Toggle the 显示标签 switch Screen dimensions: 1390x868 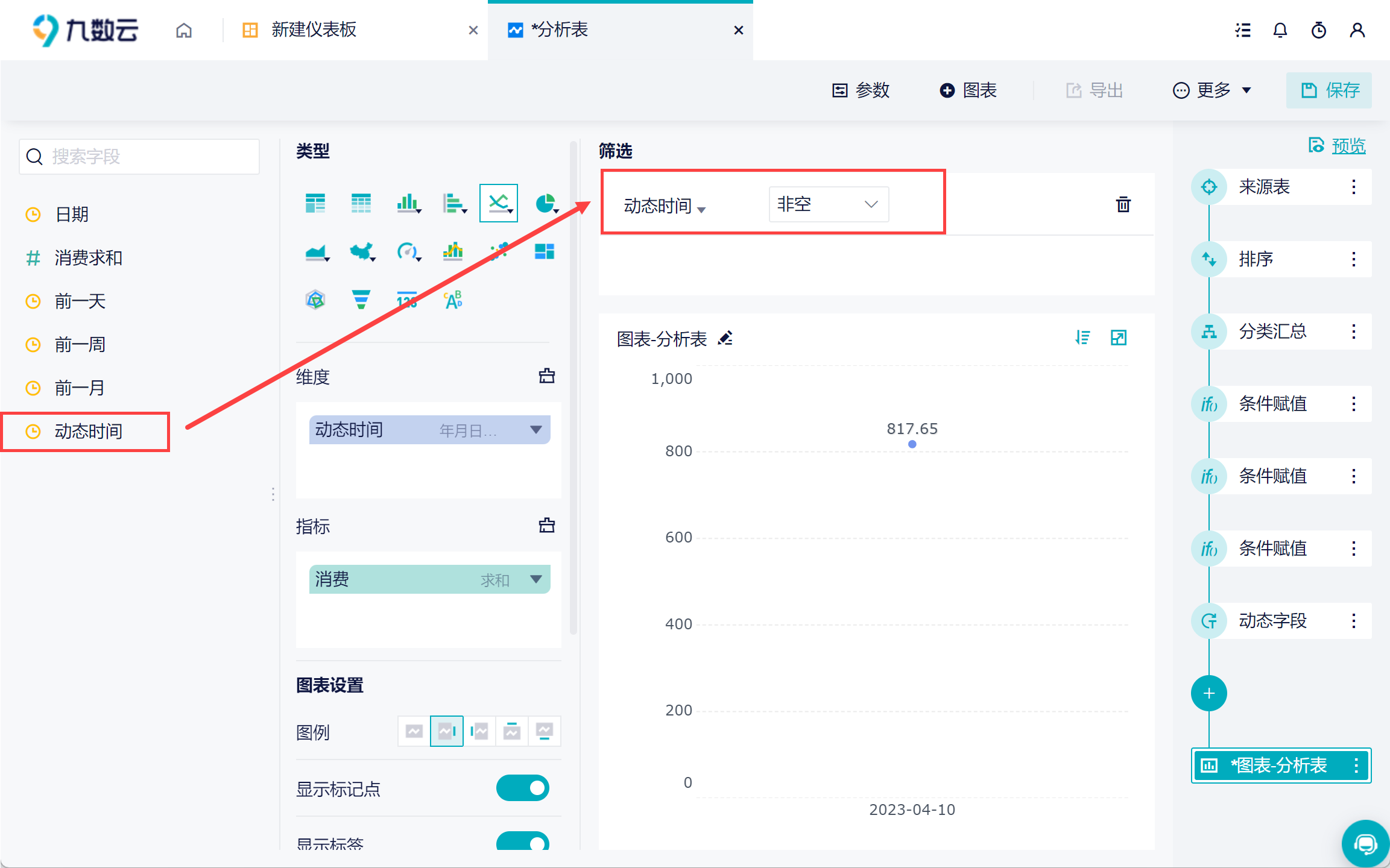pos(522,841)
